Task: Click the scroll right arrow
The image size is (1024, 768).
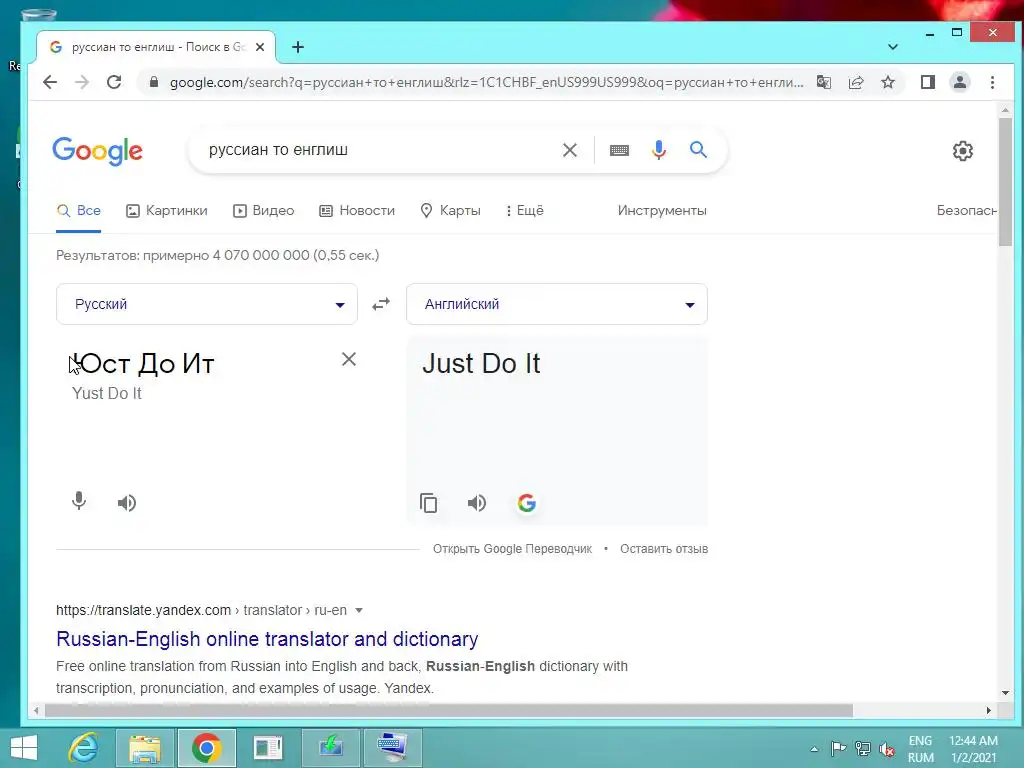Action: coord(989,711)
